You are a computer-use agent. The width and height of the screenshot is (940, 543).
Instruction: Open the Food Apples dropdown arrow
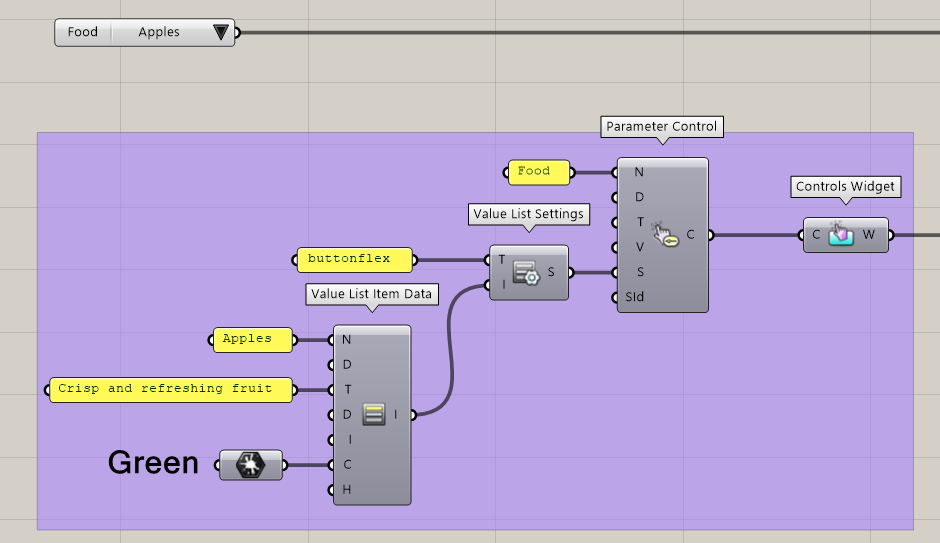point(221,33)
